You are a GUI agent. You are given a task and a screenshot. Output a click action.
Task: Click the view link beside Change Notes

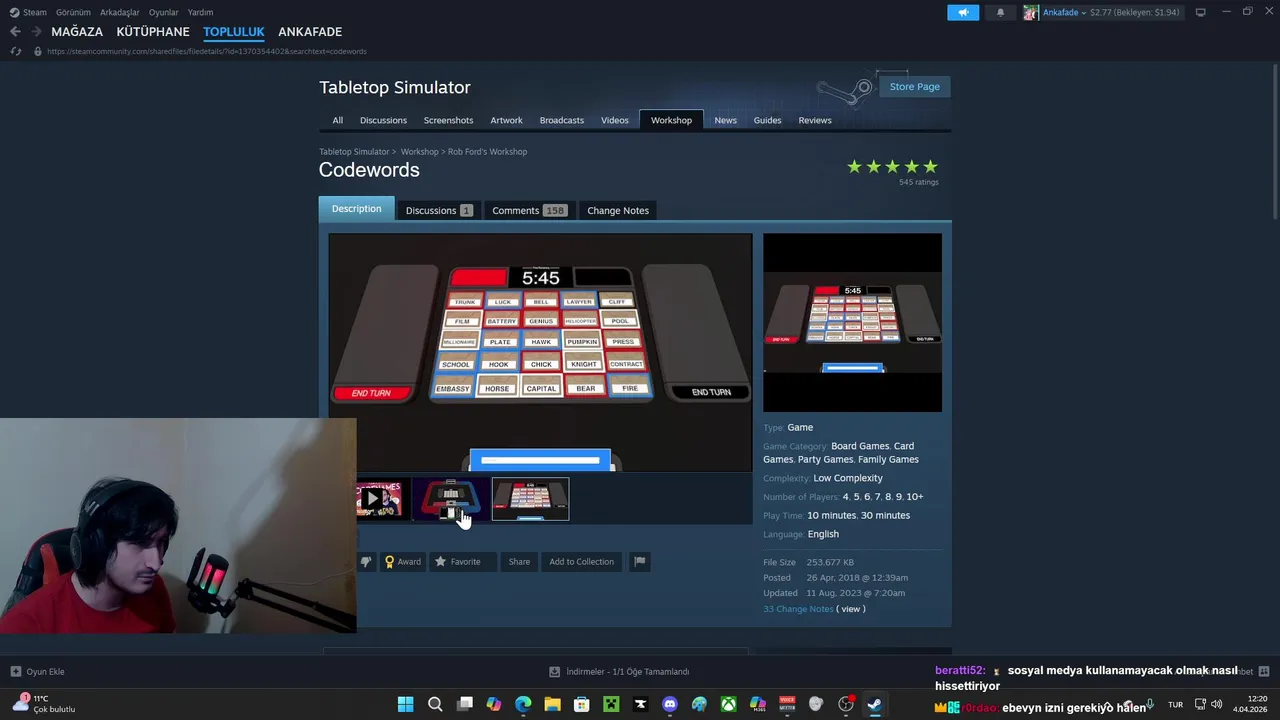coord(851,609)
